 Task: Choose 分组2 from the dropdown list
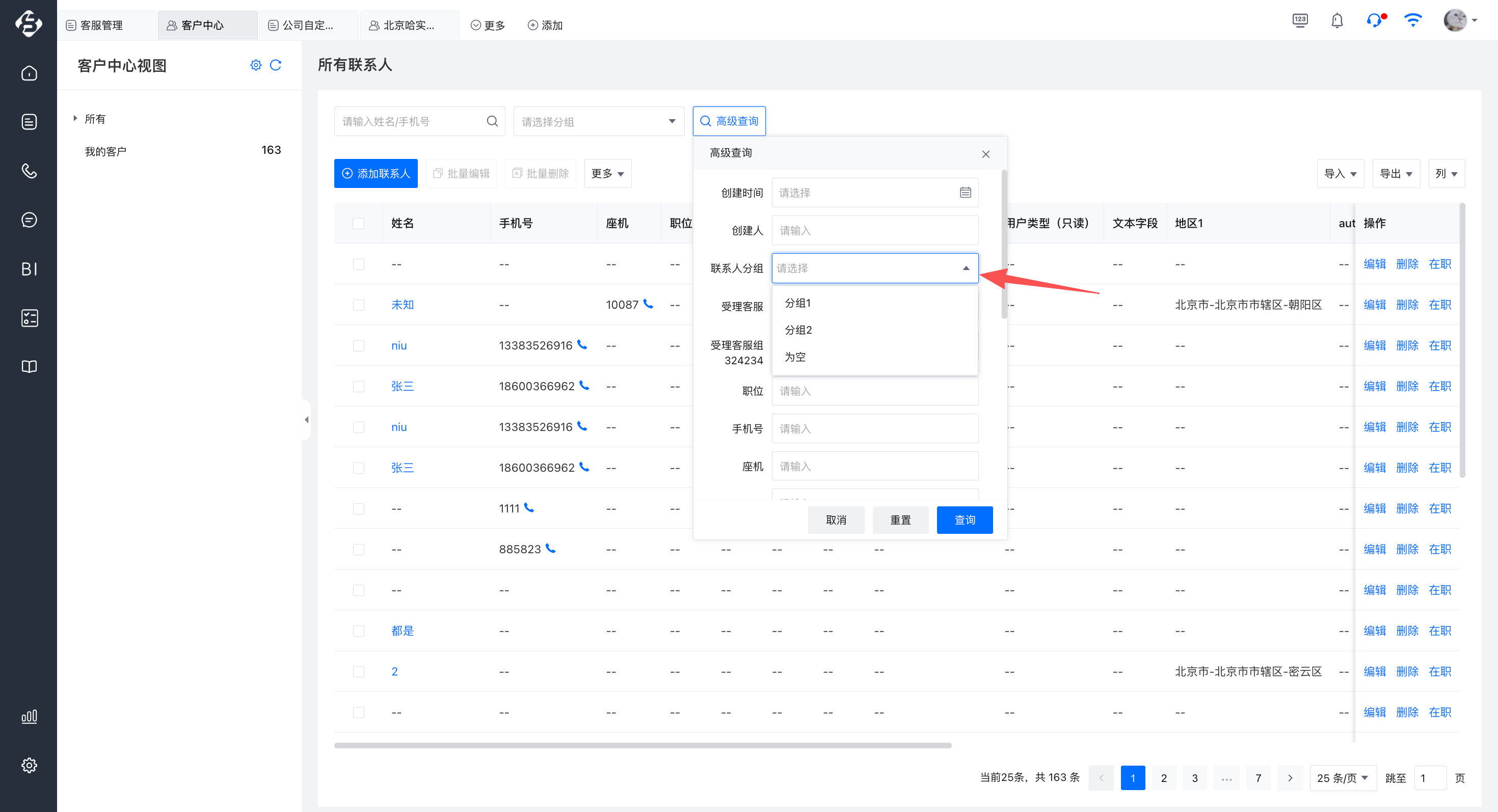[798, 330]
